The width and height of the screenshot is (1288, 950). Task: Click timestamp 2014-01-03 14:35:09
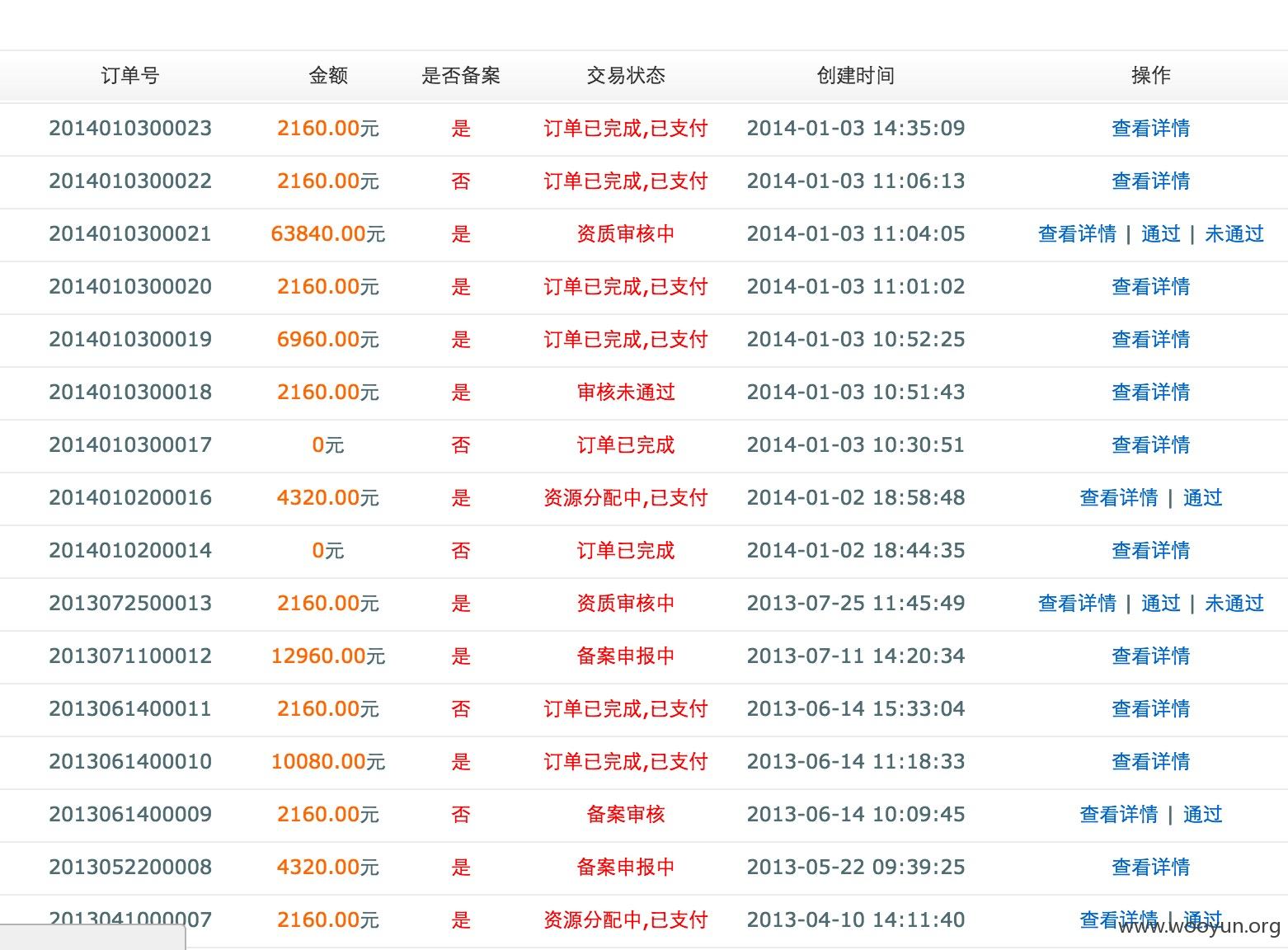(x=856, y=129)
